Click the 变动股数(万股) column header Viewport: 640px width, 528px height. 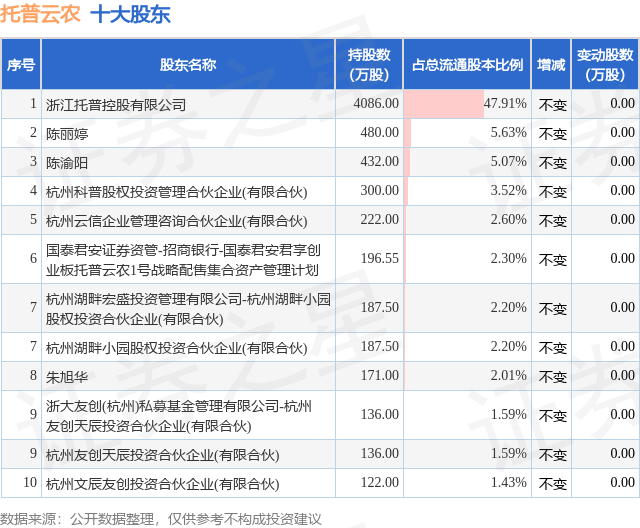[605, 64]
